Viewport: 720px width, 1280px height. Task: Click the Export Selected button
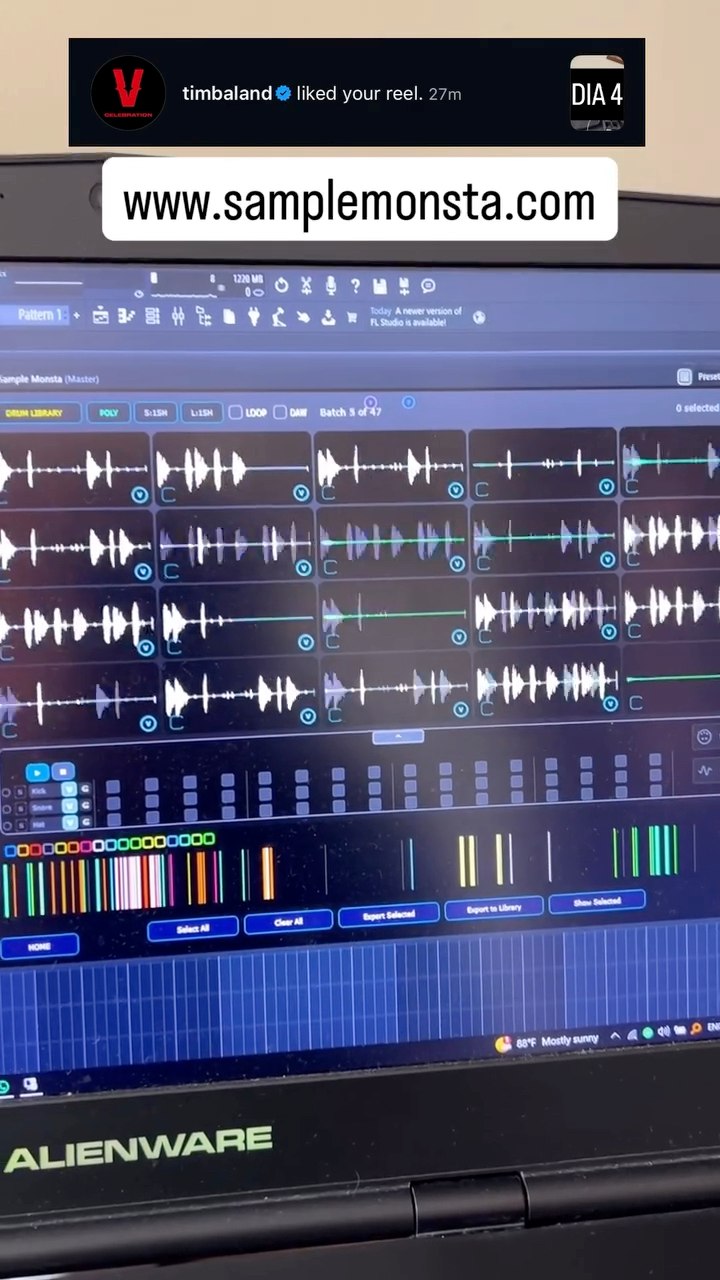coord(388,914)
